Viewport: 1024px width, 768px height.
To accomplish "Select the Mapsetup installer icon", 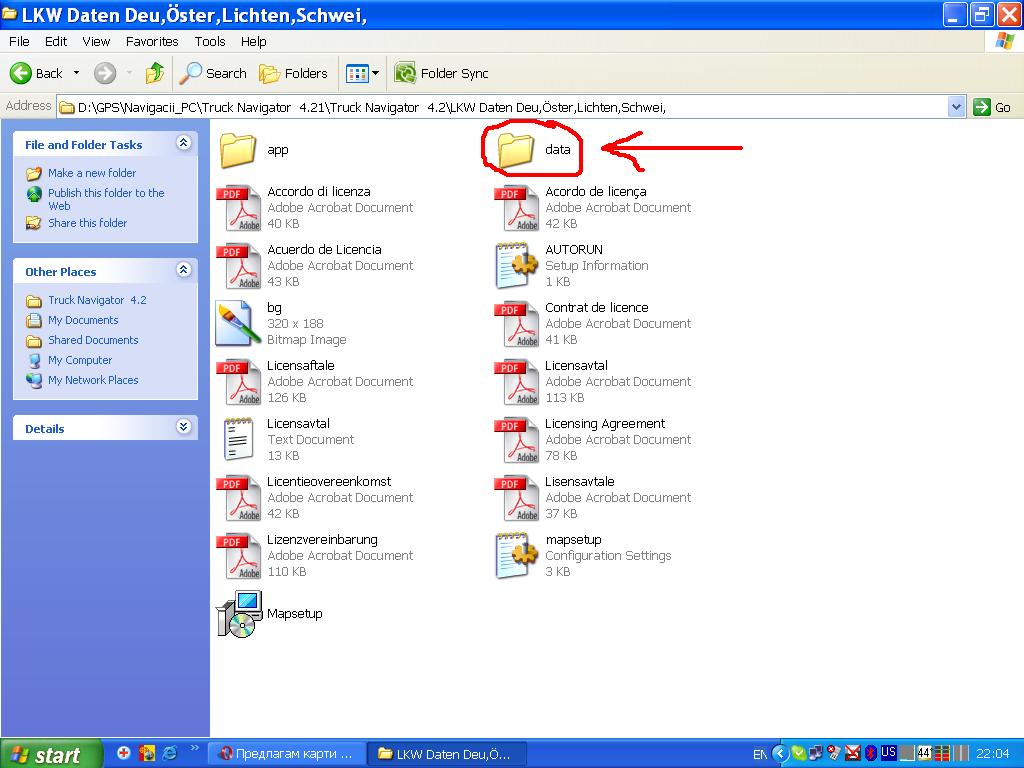I will pos(240,613).
